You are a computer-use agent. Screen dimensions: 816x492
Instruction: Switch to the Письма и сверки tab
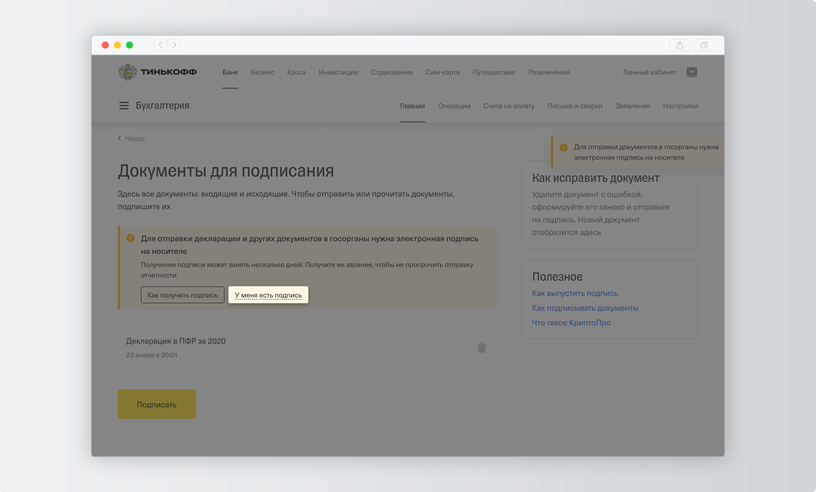[575, 106]
